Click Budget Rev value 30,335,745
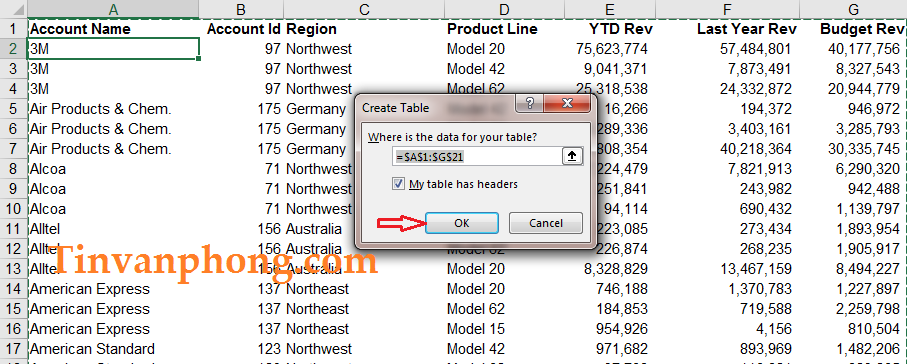This screenshot has width=907, height=364. tap(864, 149)
